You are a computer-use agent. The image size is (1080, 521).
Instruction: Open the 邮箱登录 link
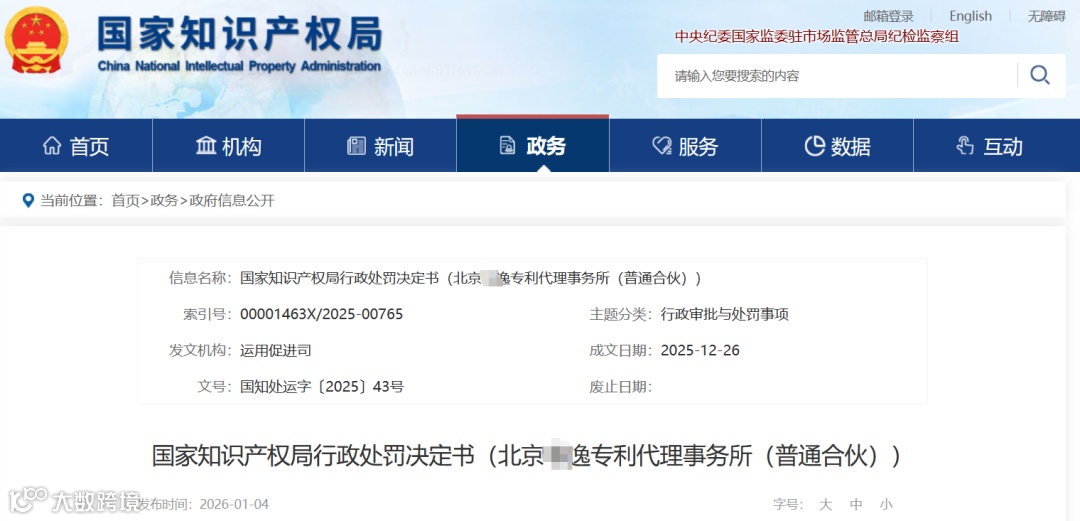pyautogui.click(x=889, y=17)
